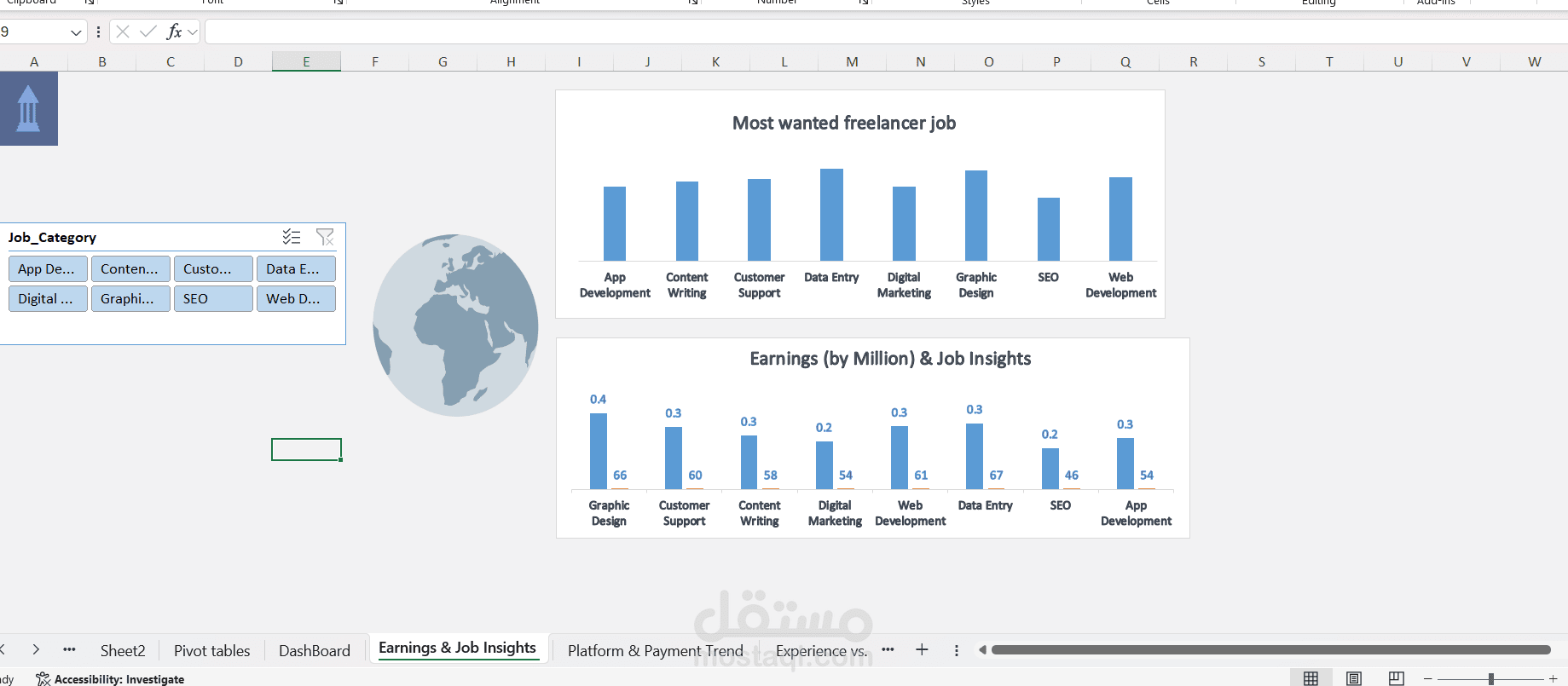The height and width of the screenshot is (686, 1568).
Task: Select SEO slicer button
Action: pyautogui.click(x=213, y=298)
